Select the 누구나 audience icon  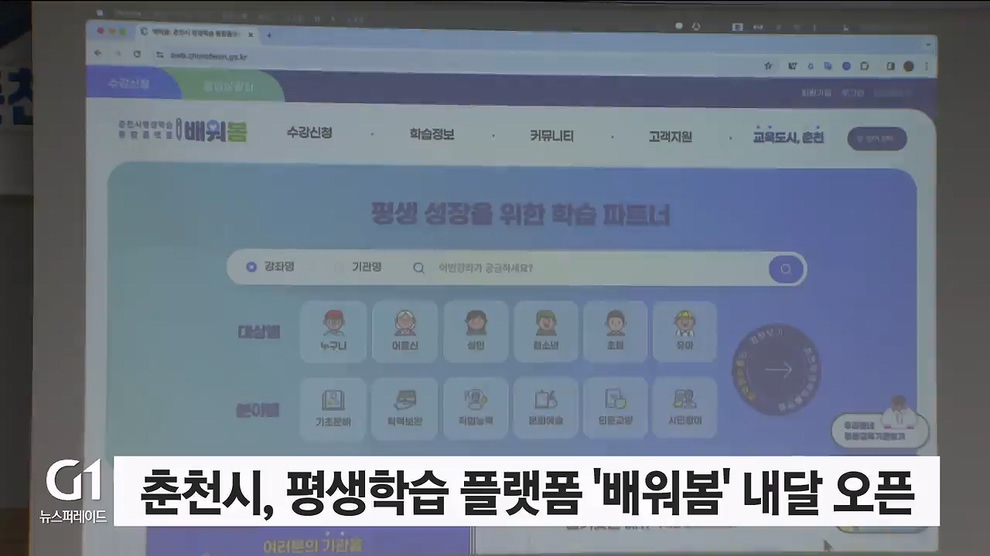tap(332, 331)
